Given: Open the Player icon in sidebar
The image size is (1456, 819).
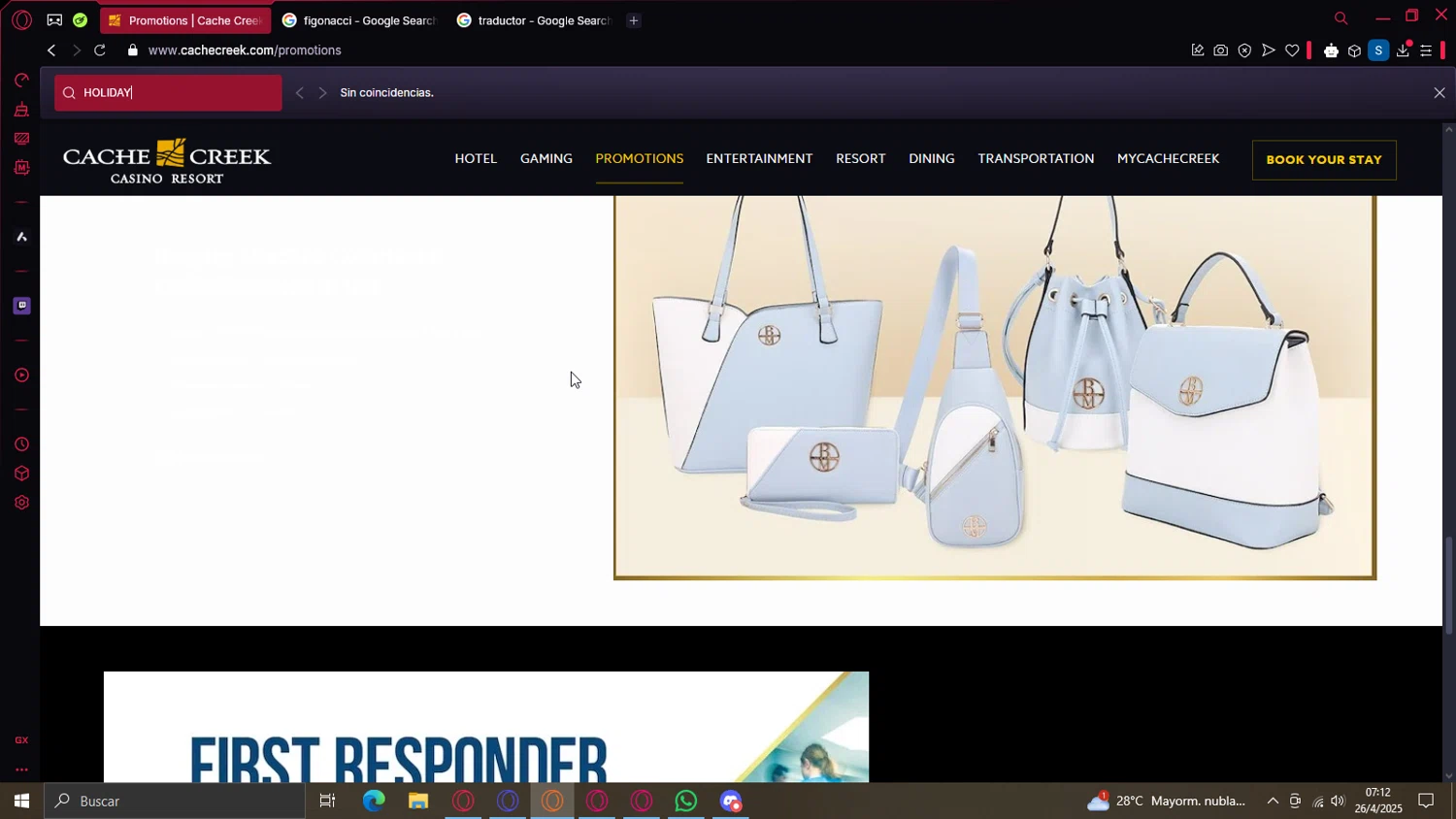Looking at the screenshot, I should (x=21, y=376).
